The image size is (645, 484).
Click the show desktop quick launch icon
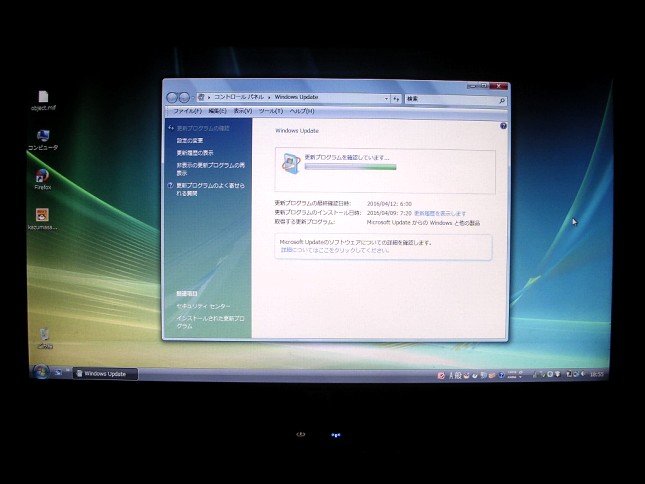coord(58,373)
